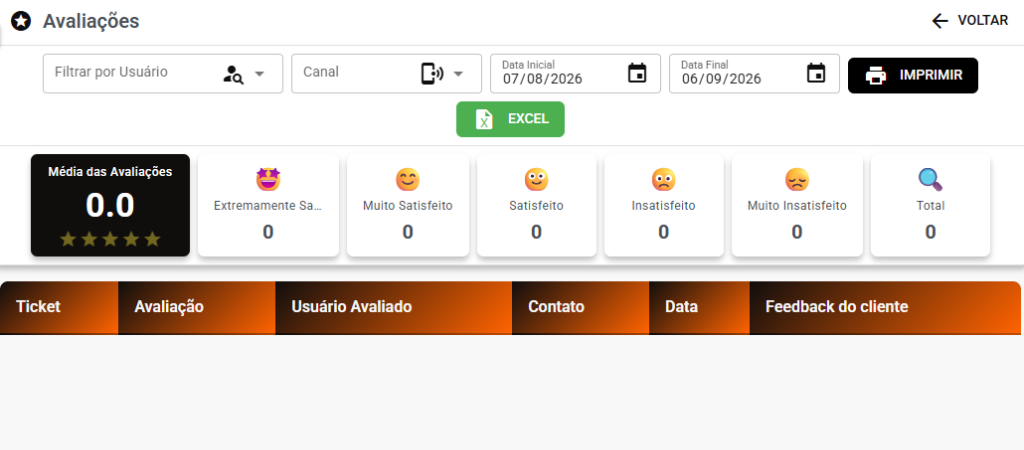Go back using the VOLTAR link
The image size is (1024, 450).
tap(970, 21)
